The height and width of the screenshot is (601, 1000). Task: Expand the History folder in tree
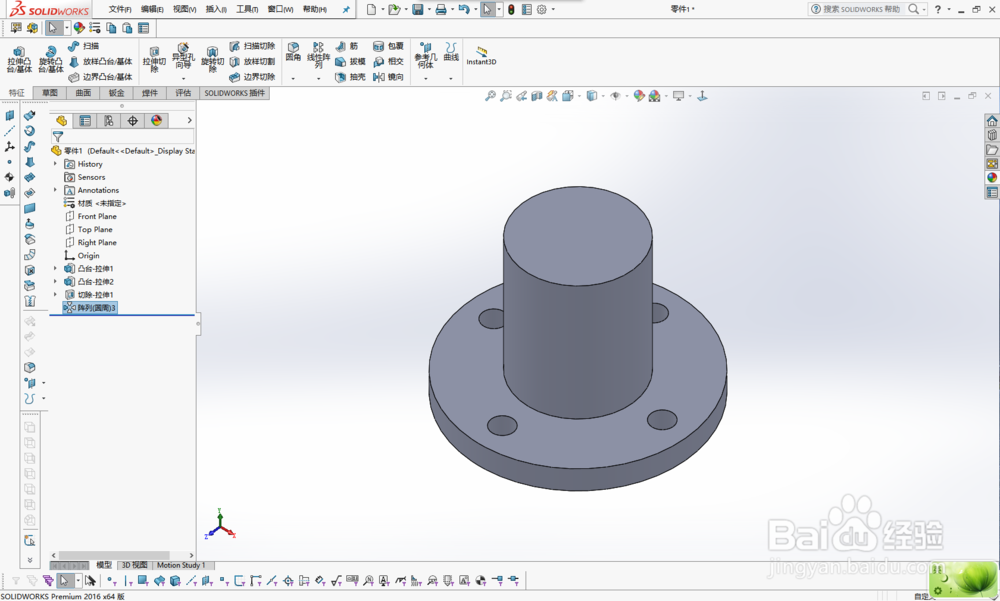55,164
